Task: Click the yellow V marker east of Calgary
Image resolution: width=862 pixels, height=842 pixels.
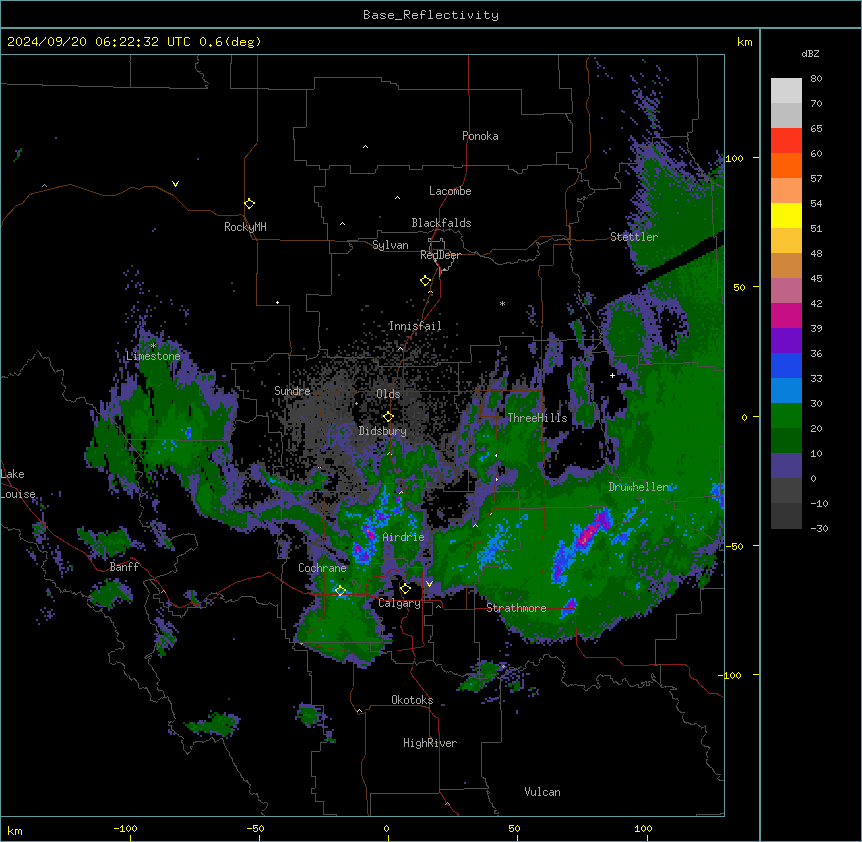Action: tap(429, 584)
